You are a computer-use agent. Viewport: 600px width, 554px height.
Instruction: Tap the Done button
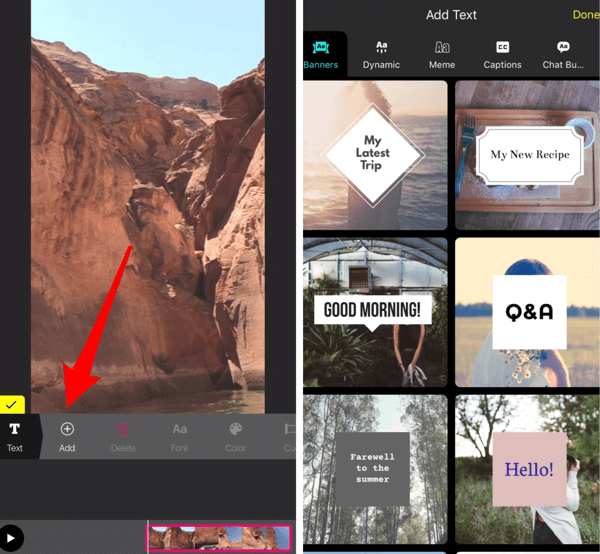pos(585,15)
